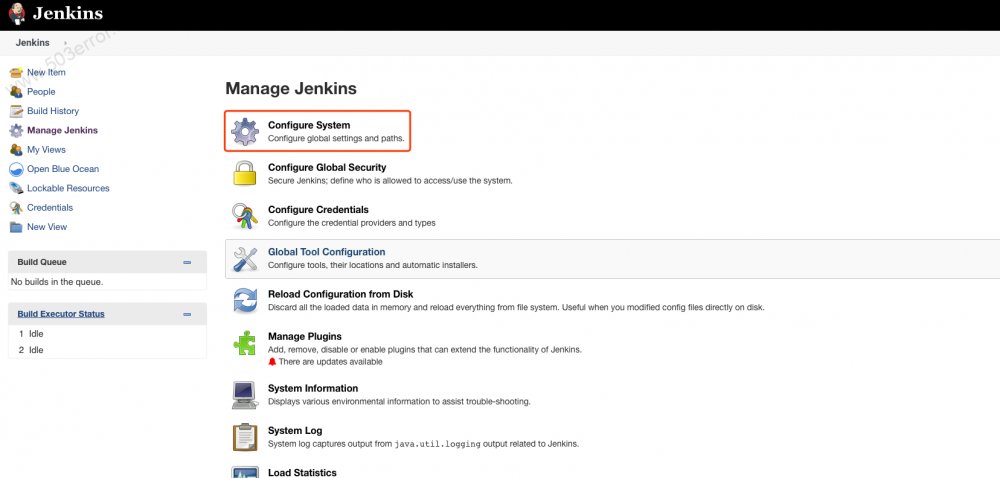Click the executor 2 Idle row
The image size is (1000, 478).
(x=107, y=350)
